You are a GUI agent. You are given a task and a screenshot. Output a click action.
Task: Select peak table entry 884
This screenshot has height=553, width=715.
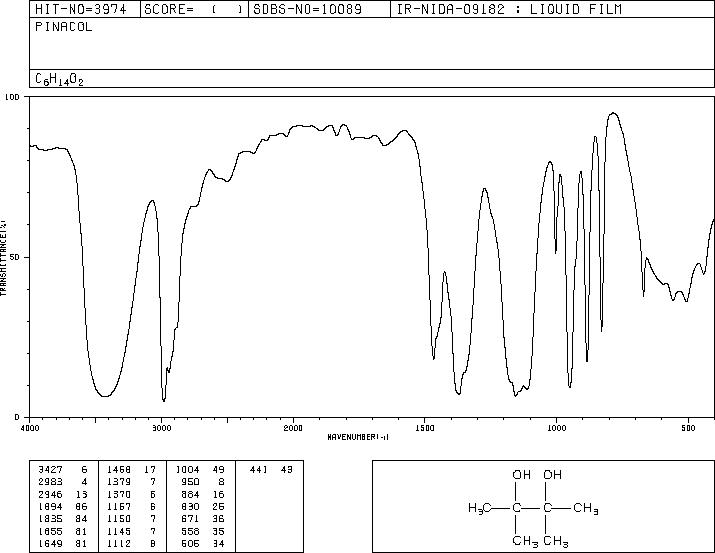coord(190,494)
